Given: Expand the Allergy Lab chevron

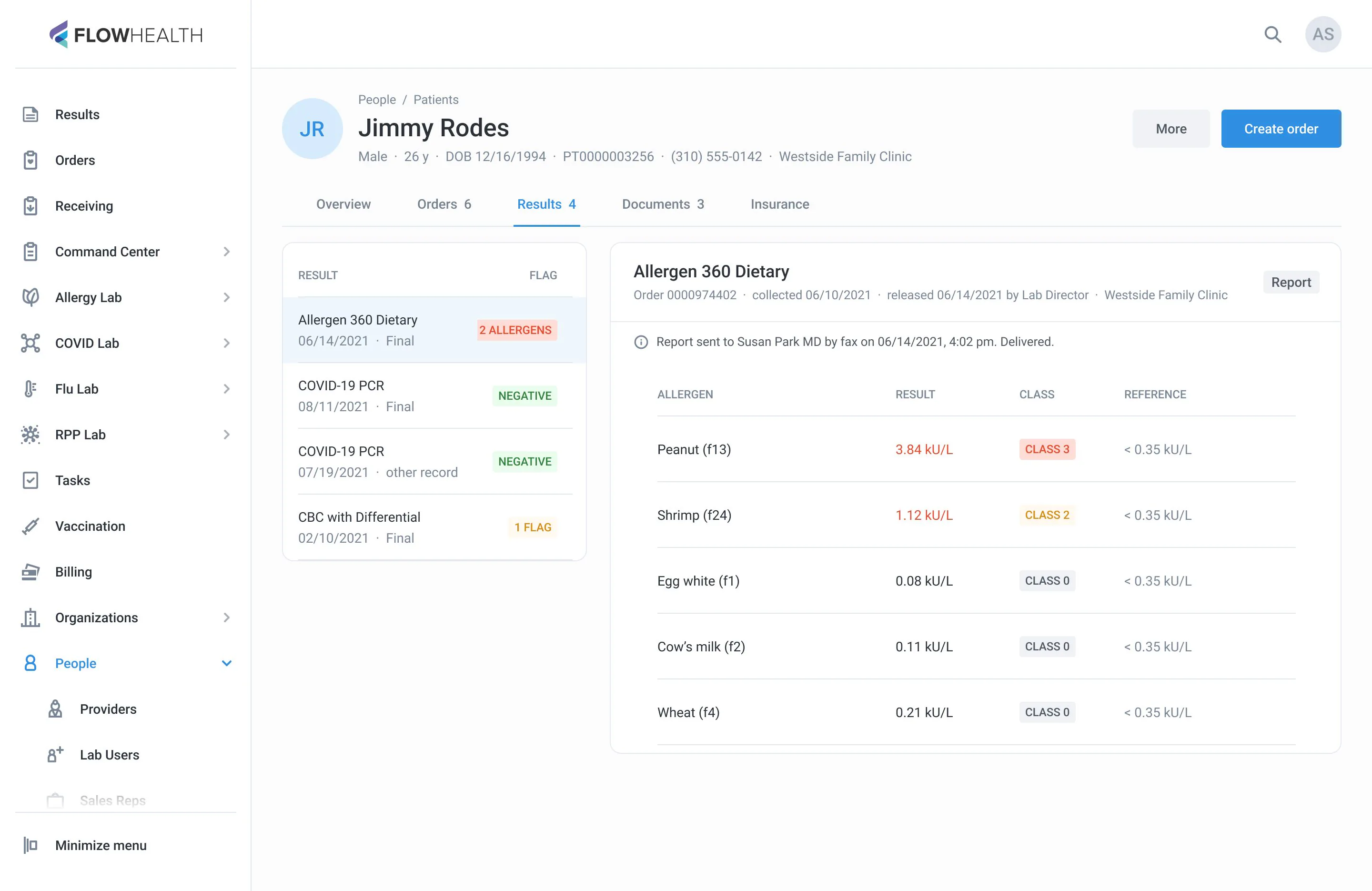Looking at the screenshot, I should (x=227, y=297).
